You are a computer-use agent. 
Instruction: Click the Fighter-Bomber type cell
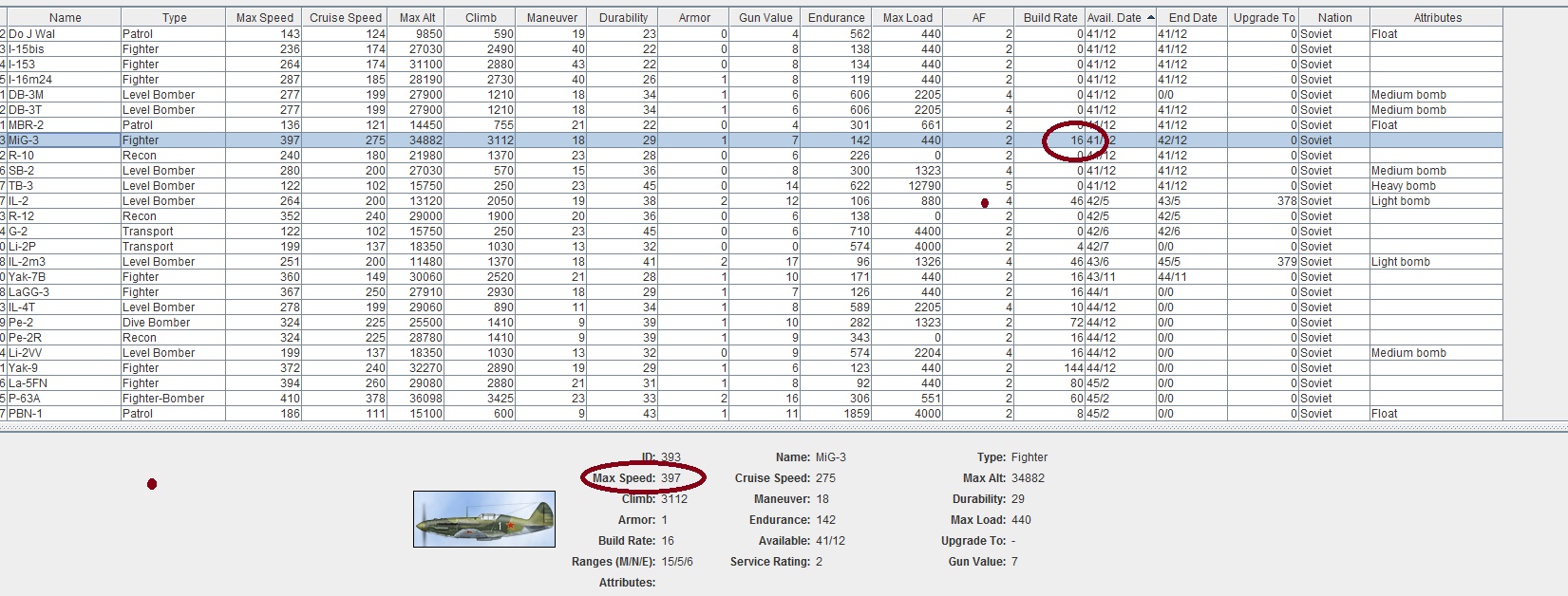[174, 398]
